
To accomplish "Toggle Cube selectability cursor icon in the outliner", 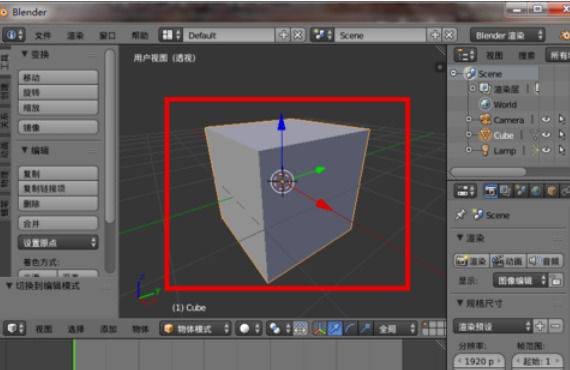I will click(x=562, y=134).
